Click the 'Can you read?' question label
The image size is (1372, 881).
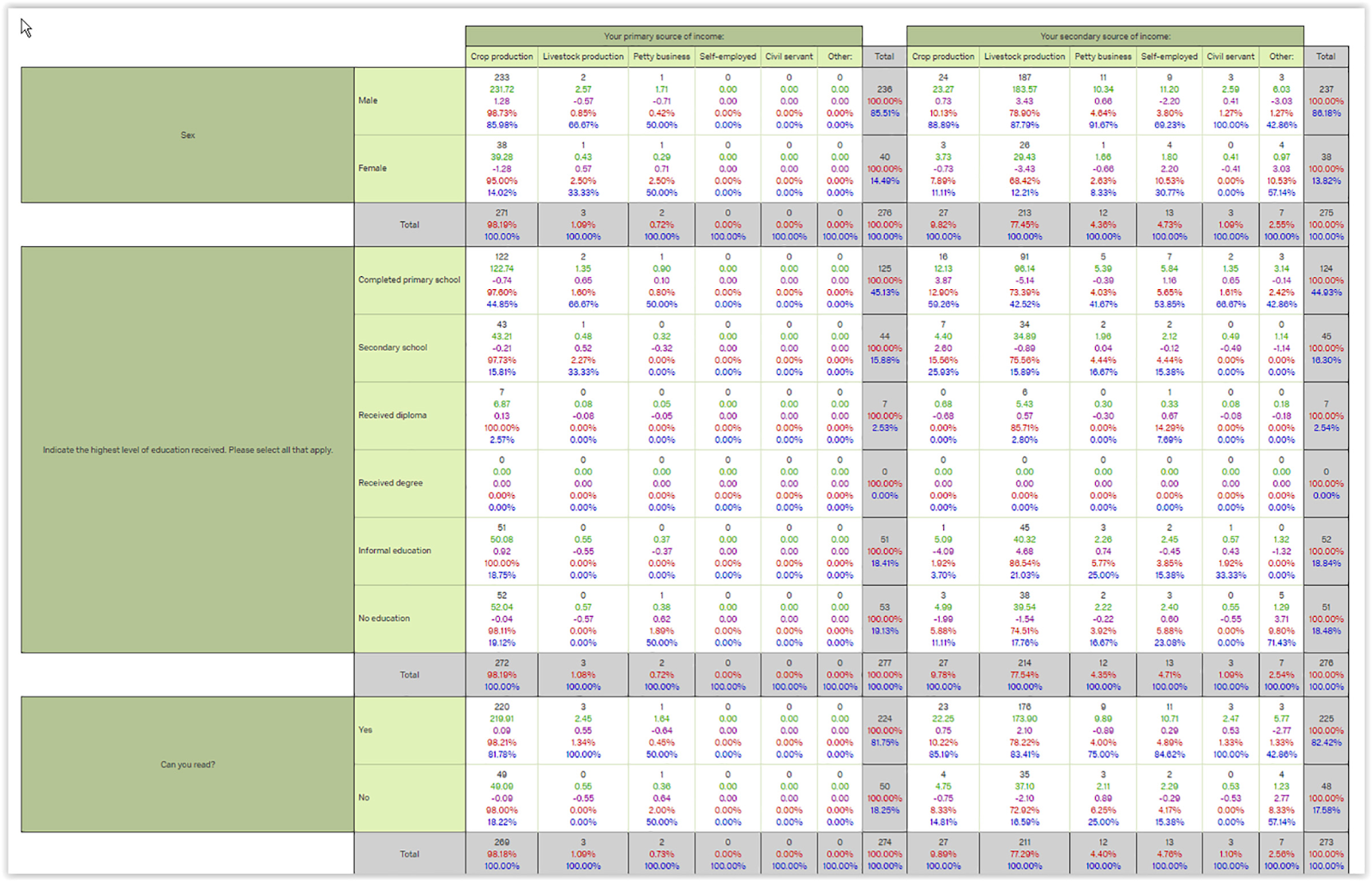[188, 764]
